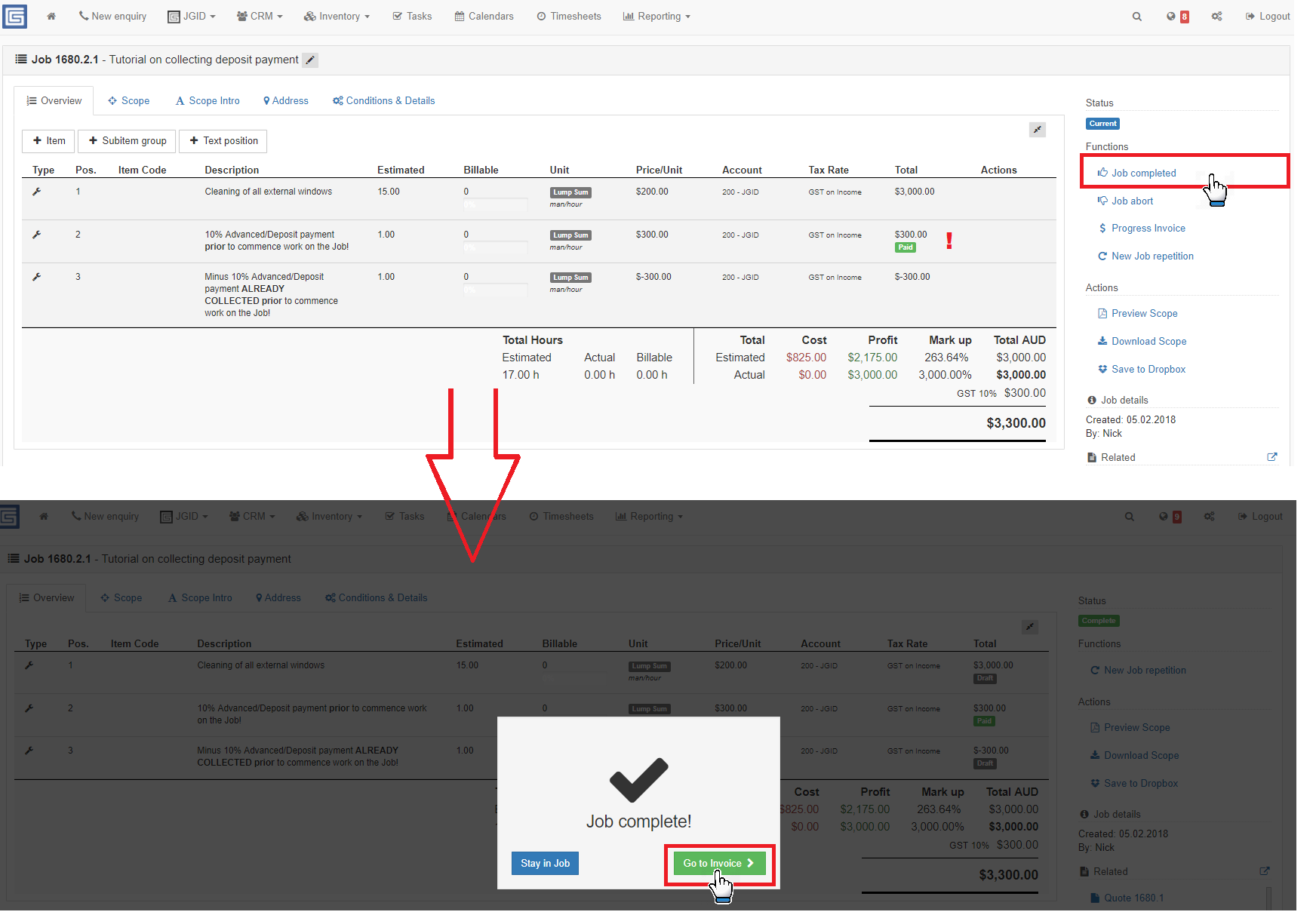Click billable progress bar of 10% deposit row
The image size is (1316, 918).
pyautogui.click(x=496, y=247)
